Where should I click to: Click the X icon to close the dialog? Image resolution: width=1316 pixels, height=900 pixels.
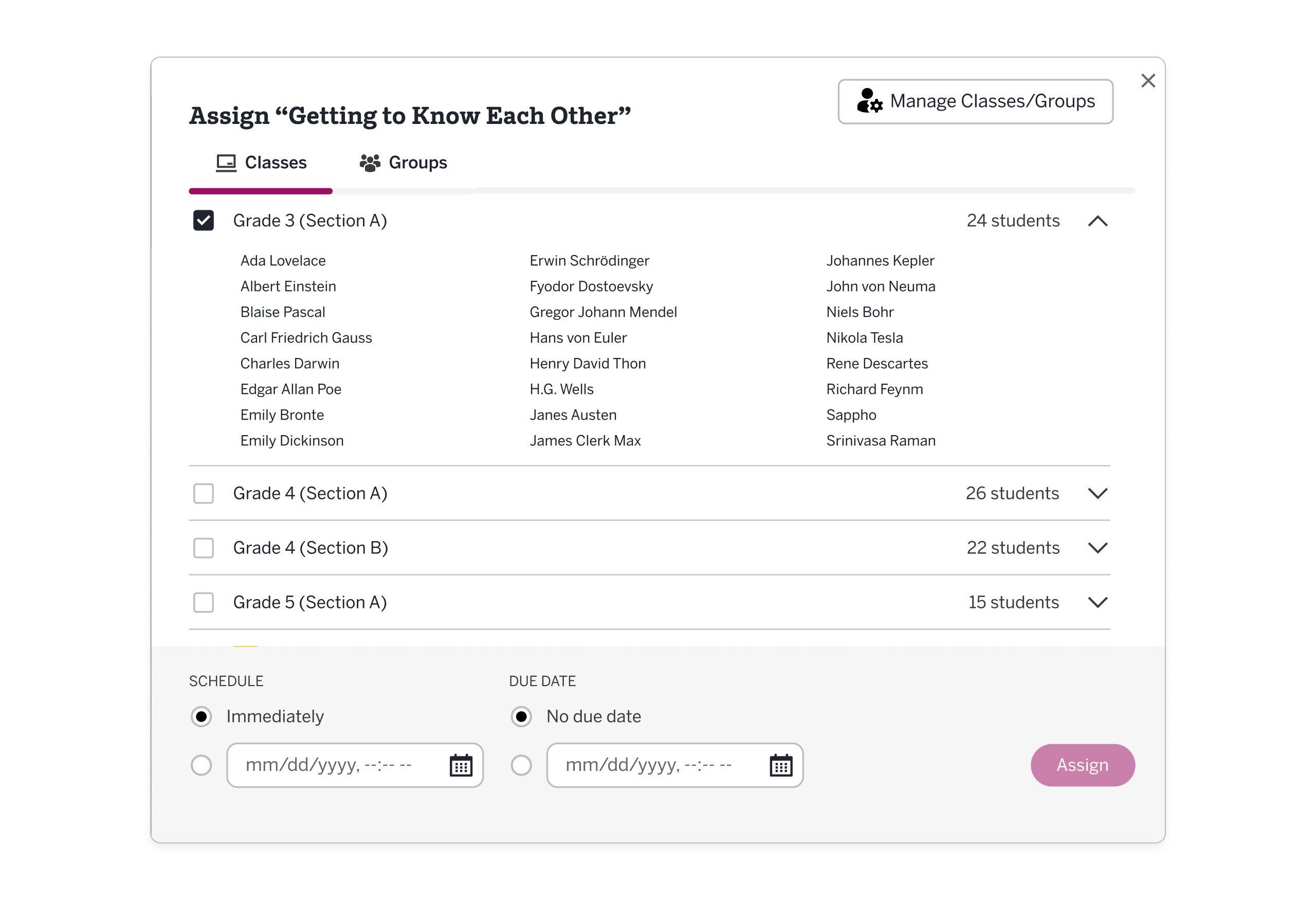click(x=1148, y=80)
